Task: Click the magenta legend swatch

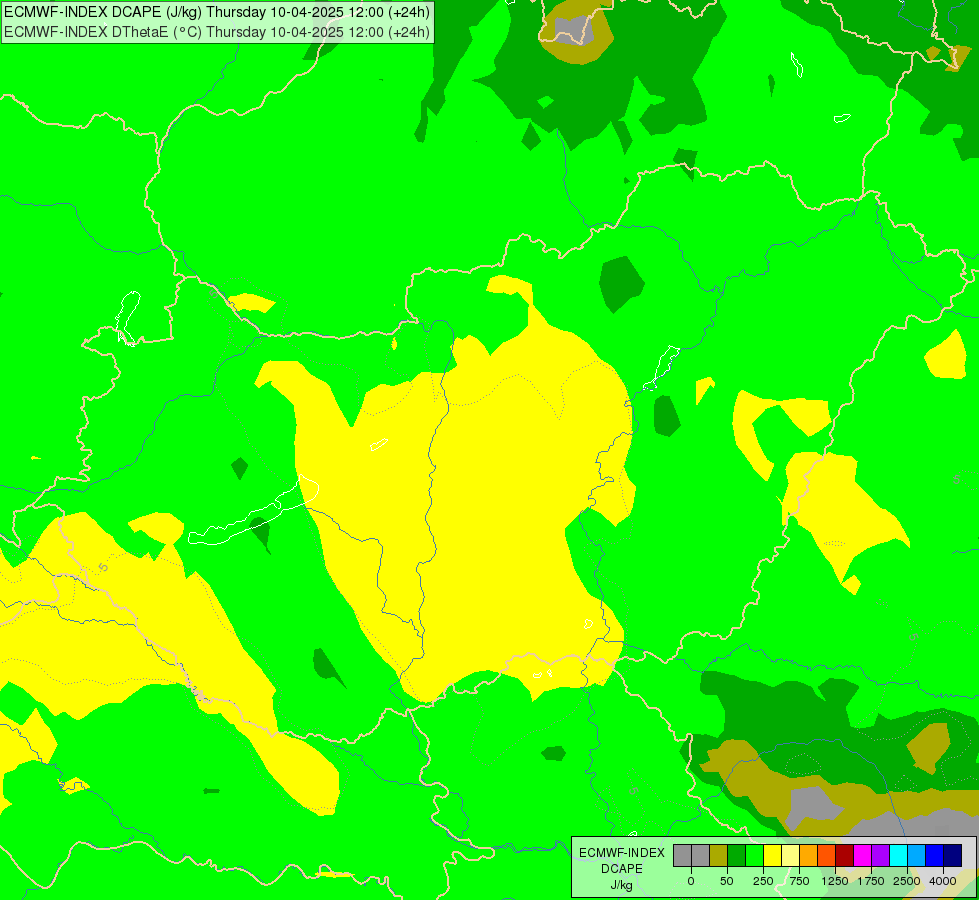Action: pos(862,855)
